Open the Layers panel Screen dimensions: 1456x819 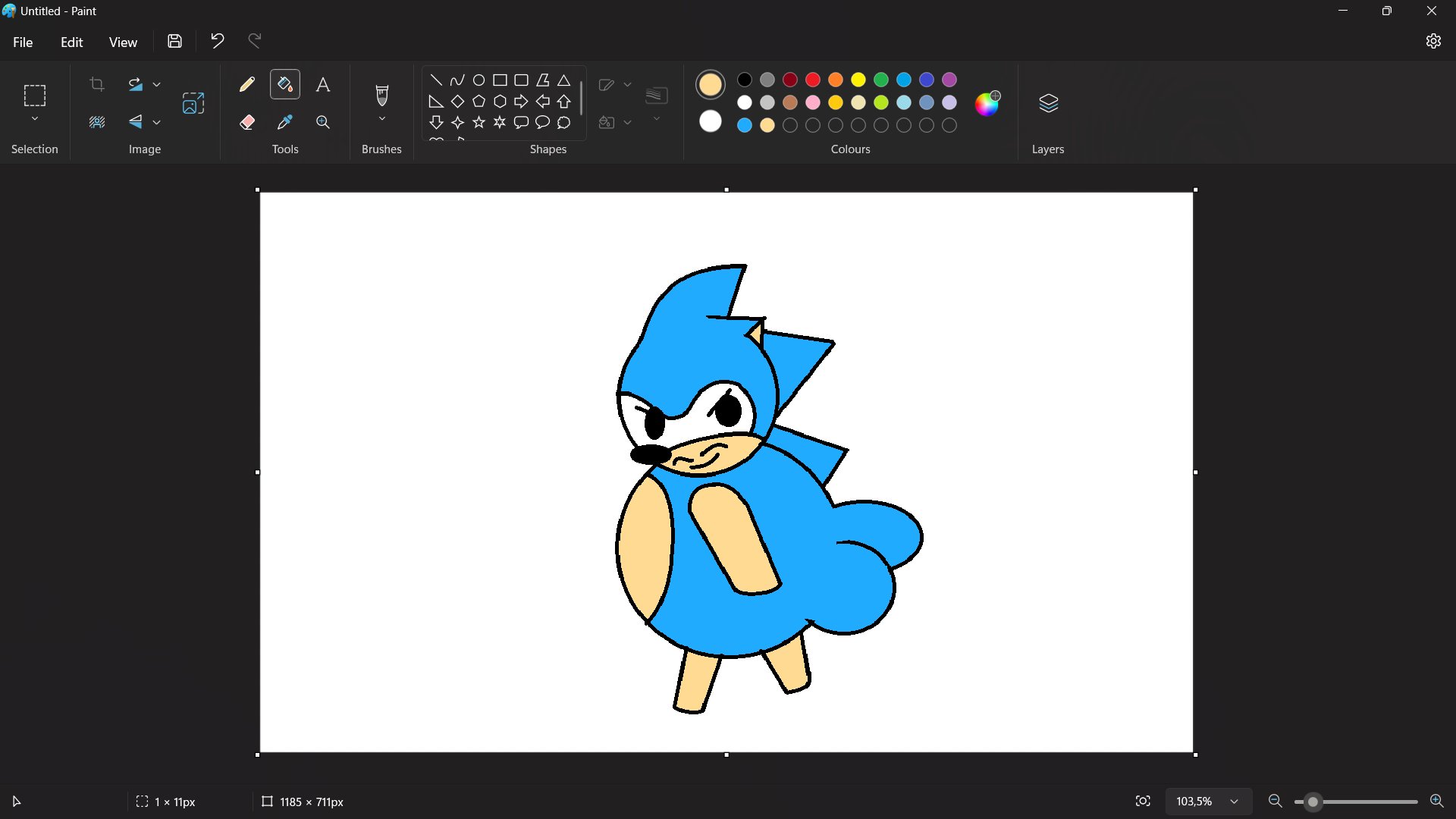pyautogui.click(x=1048, y=103)
